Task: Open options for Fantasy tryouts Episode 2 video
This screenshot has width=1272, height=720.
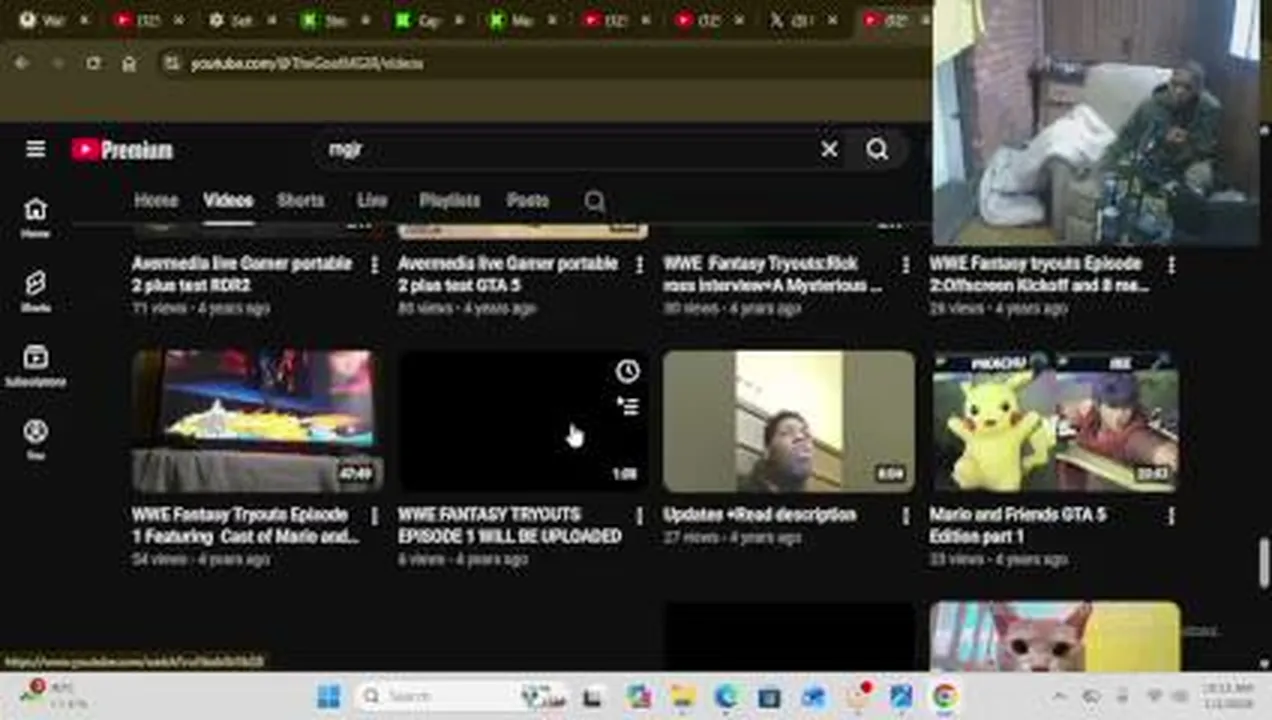Action: [x=1171, y=265]
